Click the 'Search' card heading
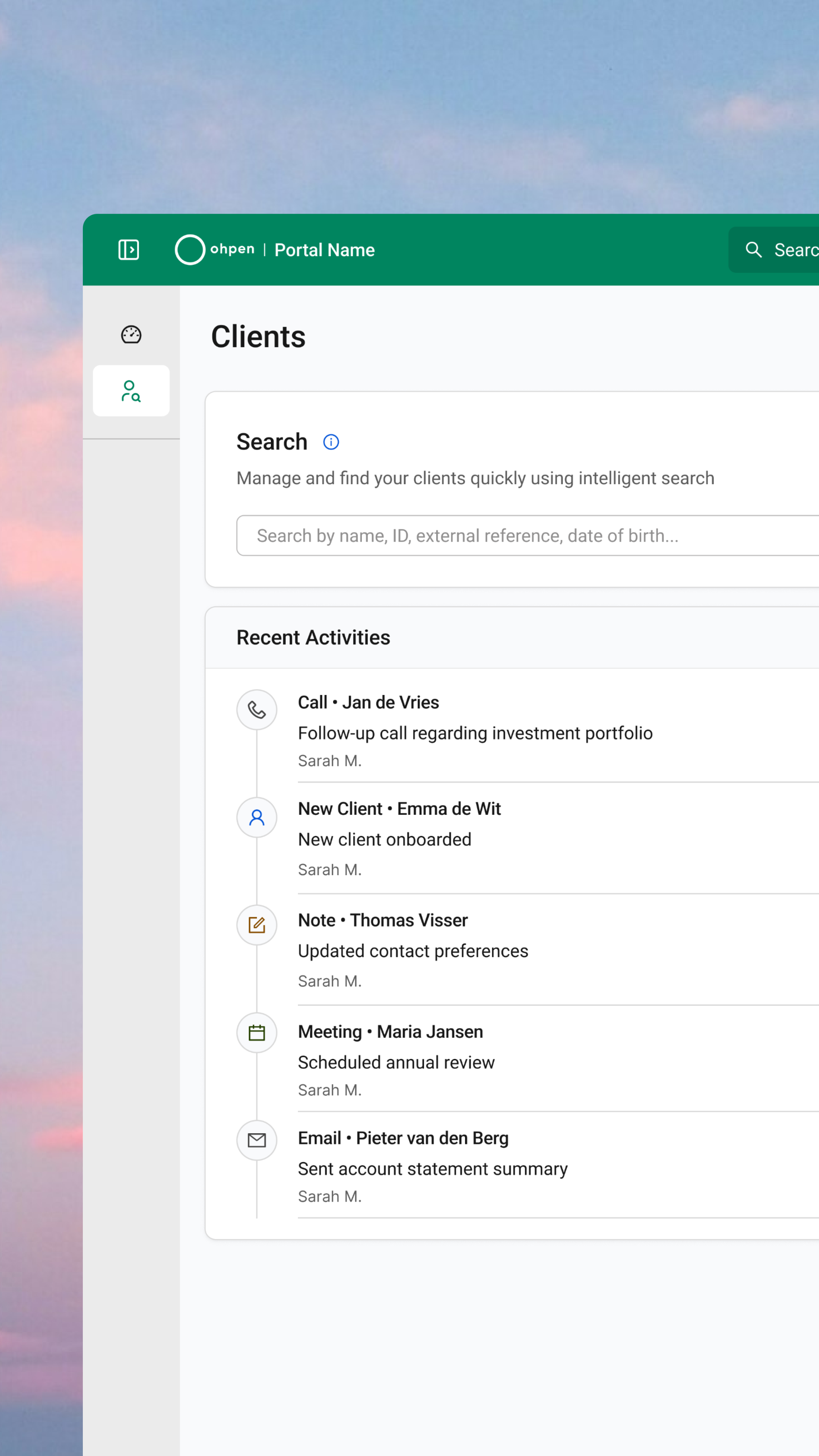The image size is (819, 1456). pos(272,442)
